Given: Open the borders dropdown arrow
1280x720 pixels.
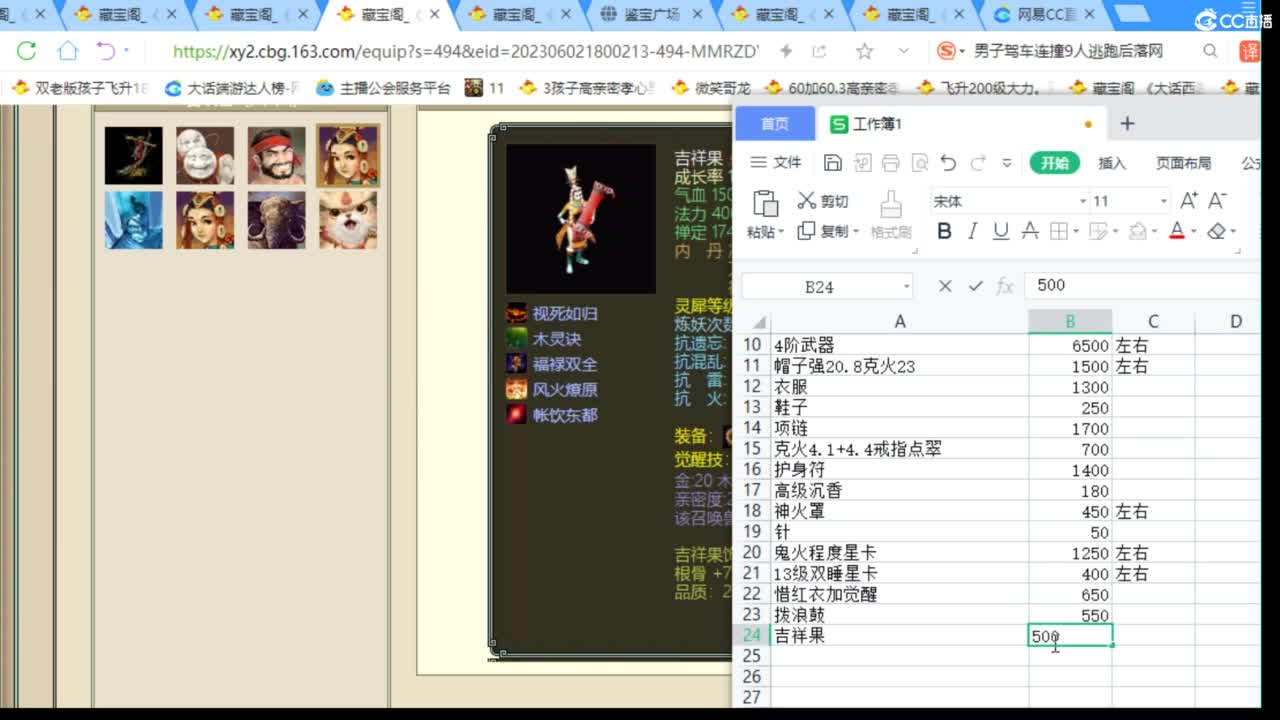Looking at the screenshot, I should 1075,231.
